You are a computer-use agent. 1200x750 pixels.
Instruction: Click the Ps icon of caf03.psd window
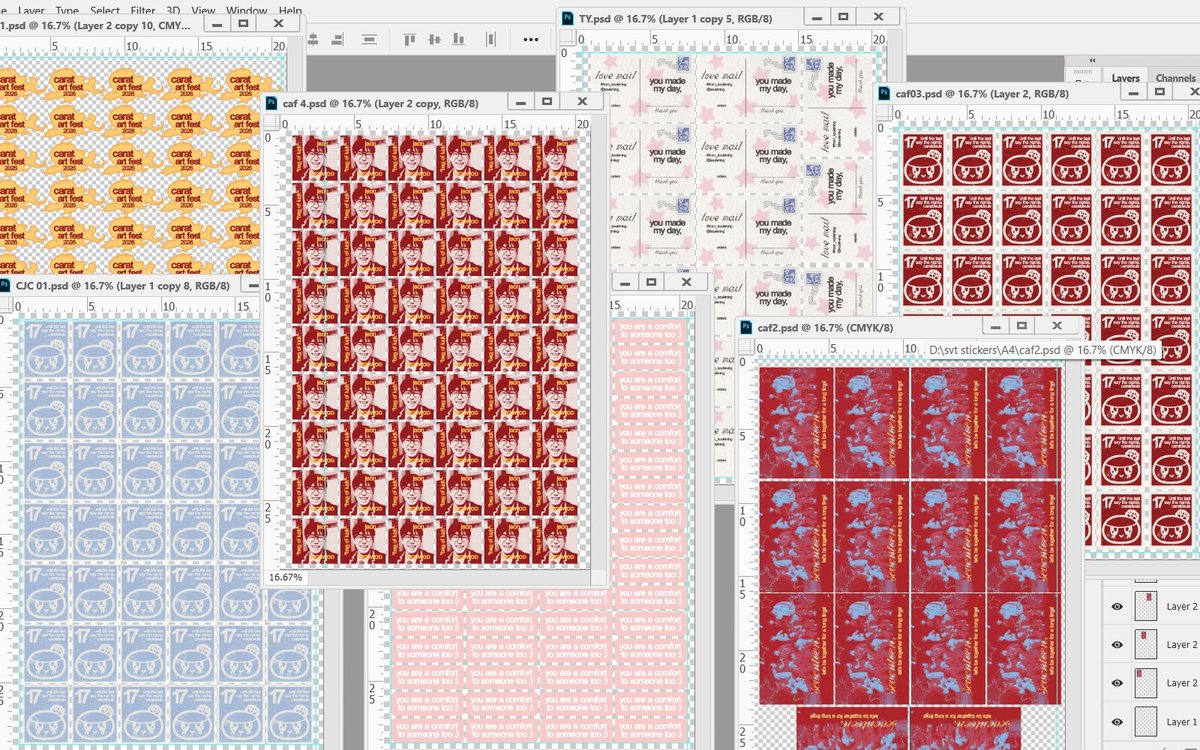[885, 93]
